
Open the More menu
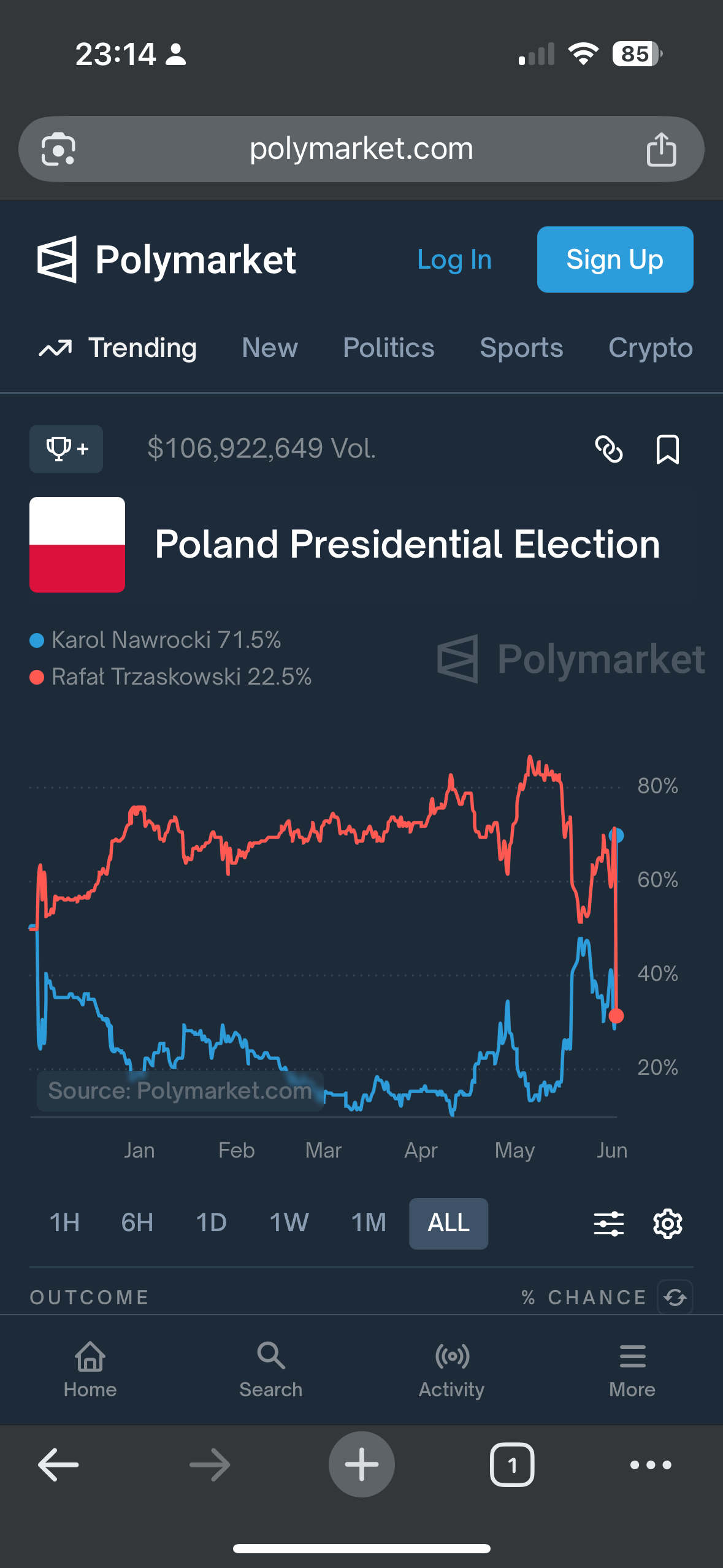[x=632, y=1369]
